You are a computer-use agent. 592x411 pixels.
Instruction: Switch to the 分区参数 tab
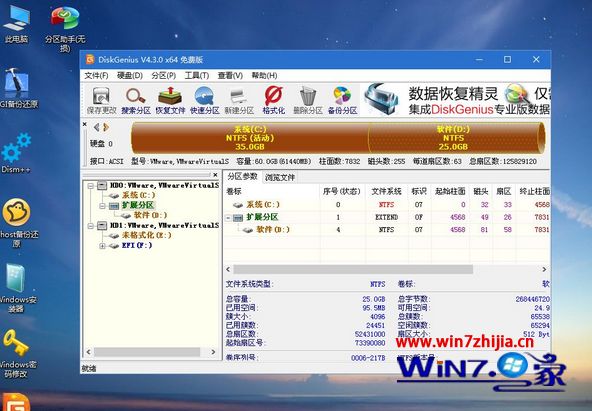click(x=242, y=176)
